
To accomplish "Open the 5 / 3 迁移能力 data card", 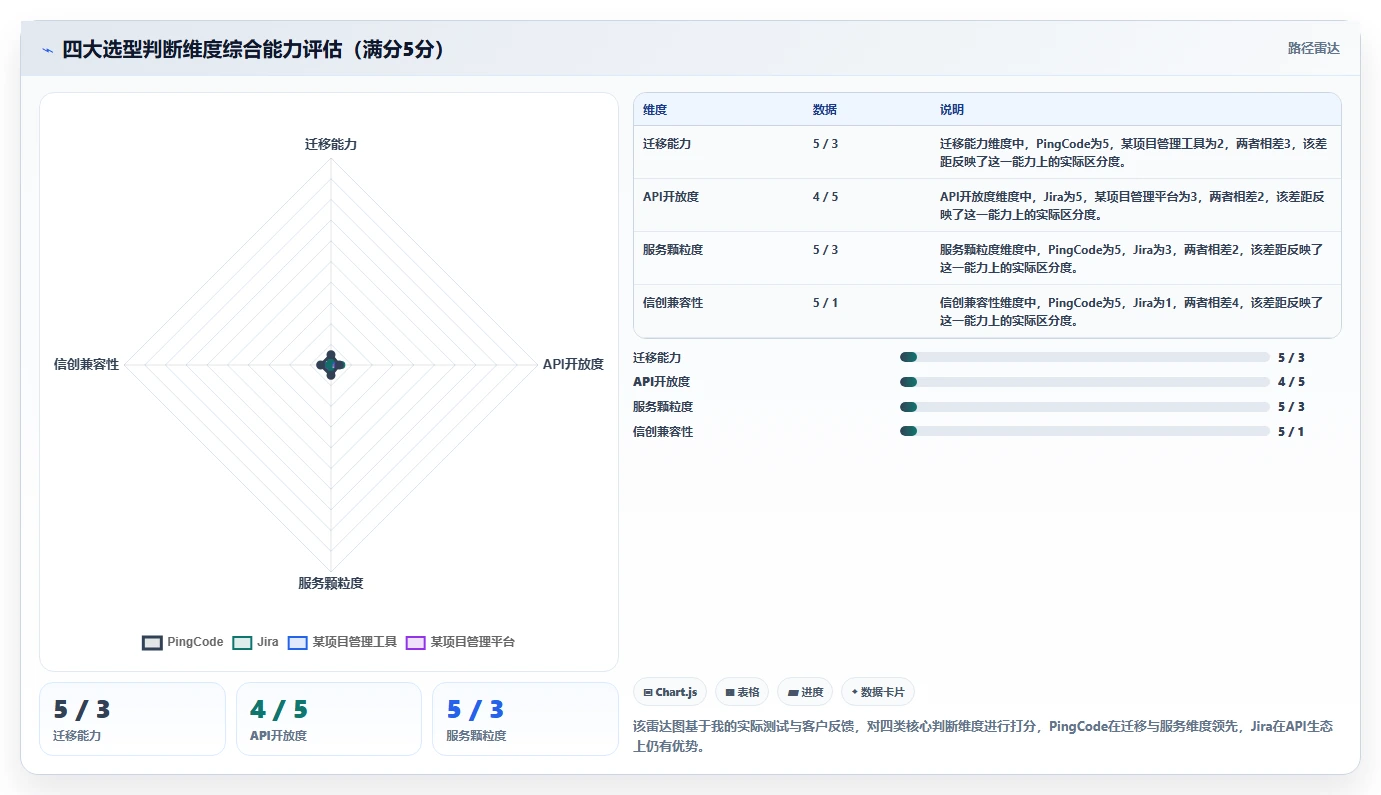I will pyautogui.click(x=132, y=719).
